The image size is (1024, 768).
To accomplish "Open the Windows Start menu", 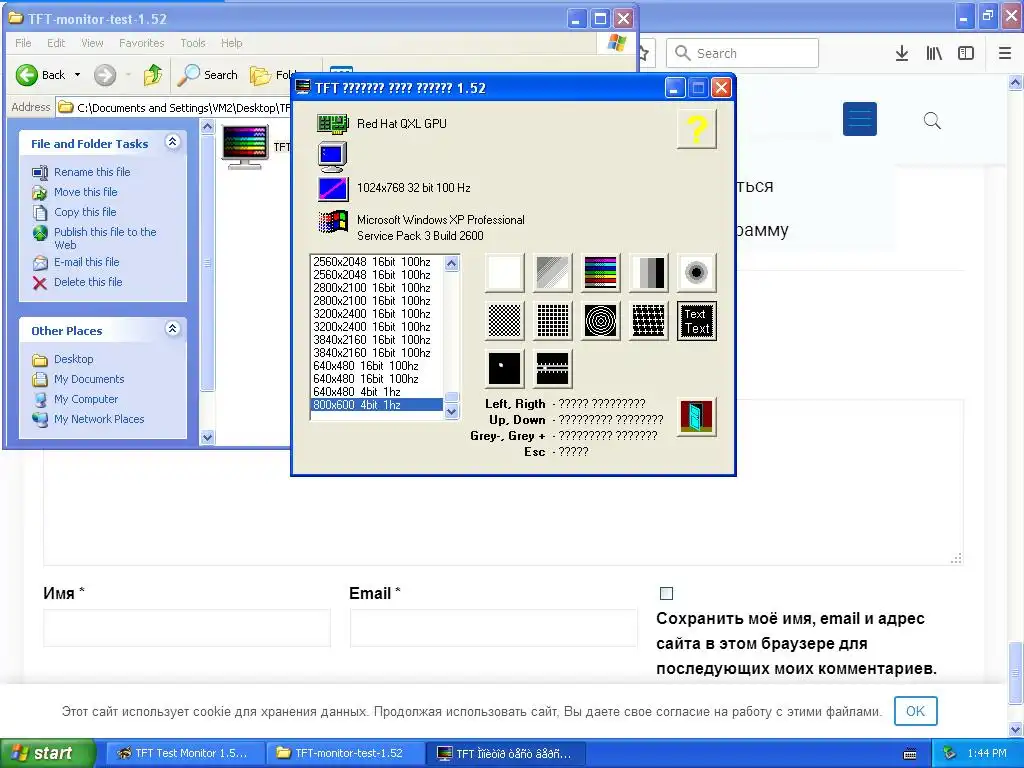I will [x=46, y=754].
